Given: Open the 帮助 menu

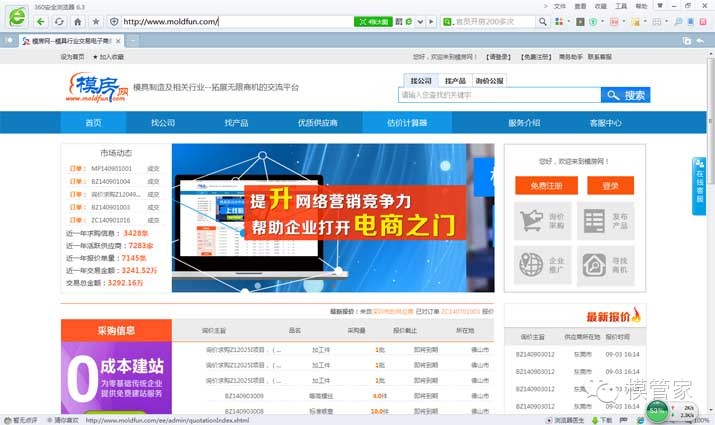Looking at the screenshot, I should 642,6.
